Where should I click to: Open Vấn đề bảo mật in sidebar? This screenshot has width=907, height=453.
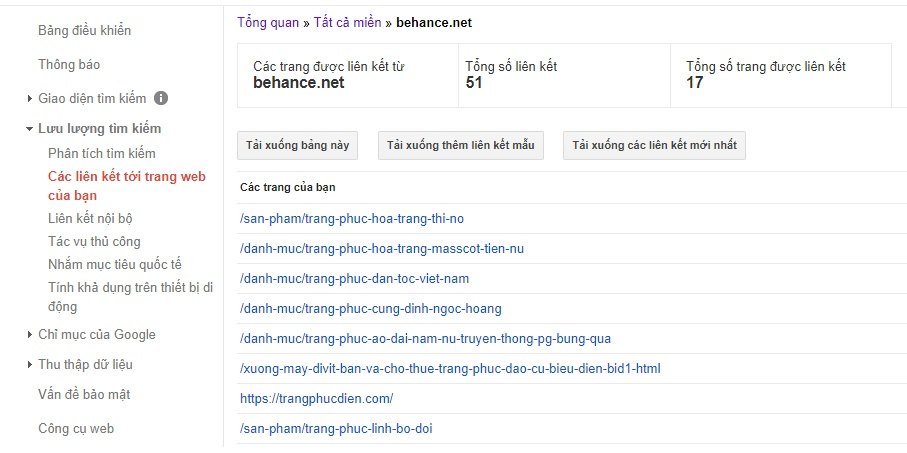84,395
